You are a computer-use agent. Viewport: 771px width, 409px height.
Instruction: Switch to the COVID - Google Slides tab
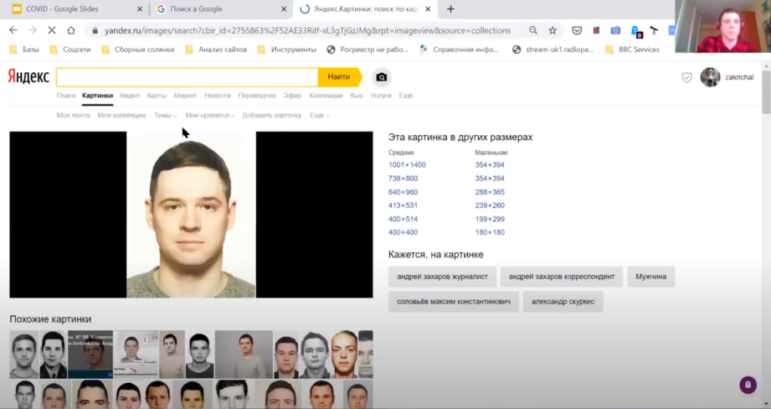pos(70,9)
